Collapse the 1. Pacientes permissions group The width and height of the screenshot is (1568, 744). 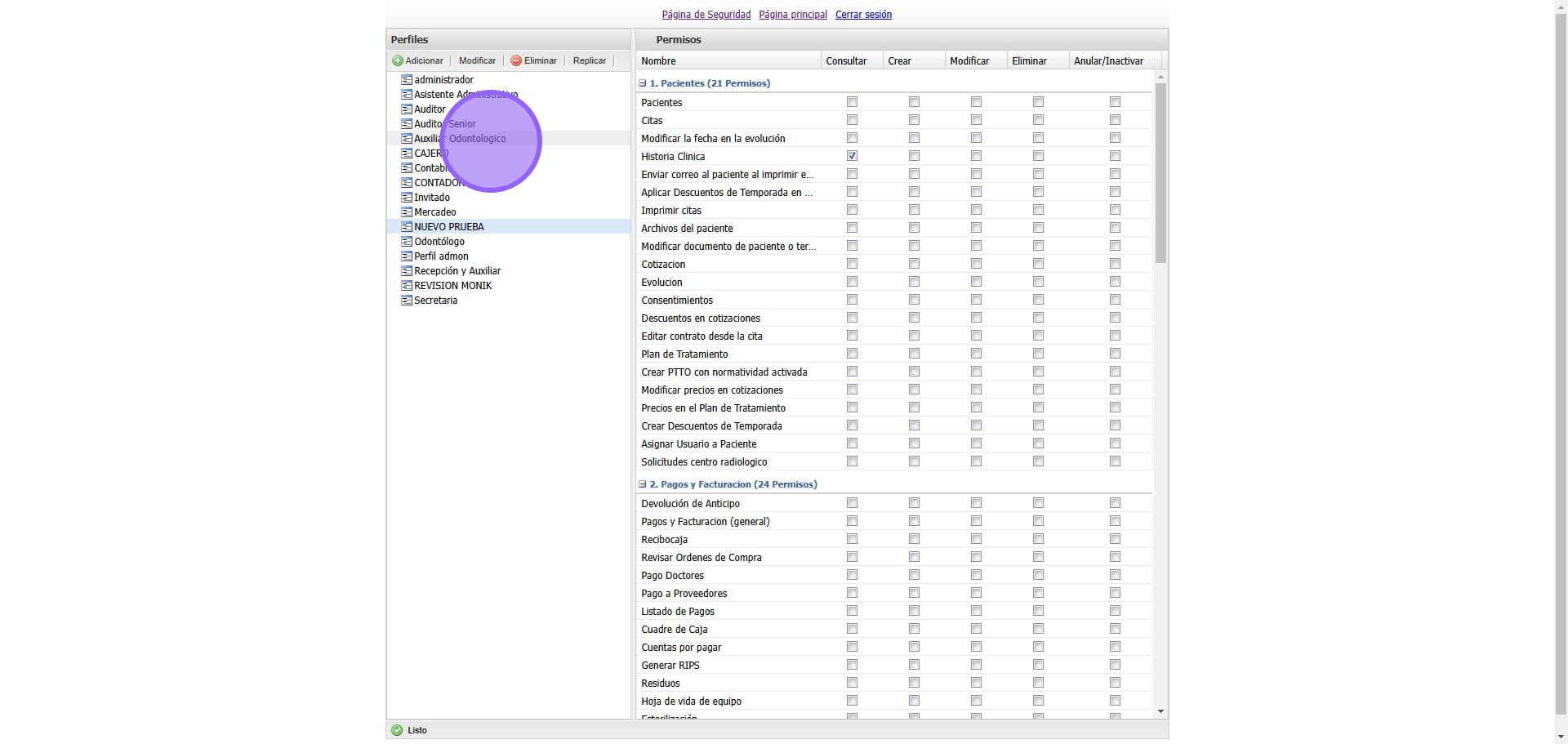pyautogui.click(x=643, y=83)
